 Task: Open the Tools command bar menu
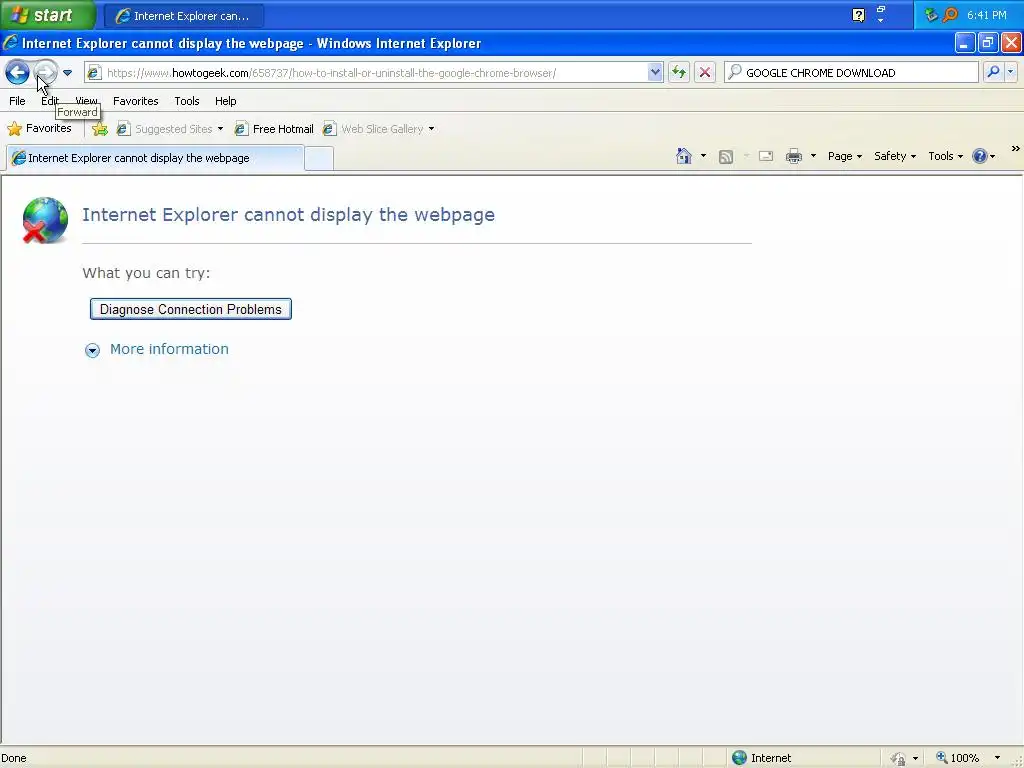click(946, 156)
